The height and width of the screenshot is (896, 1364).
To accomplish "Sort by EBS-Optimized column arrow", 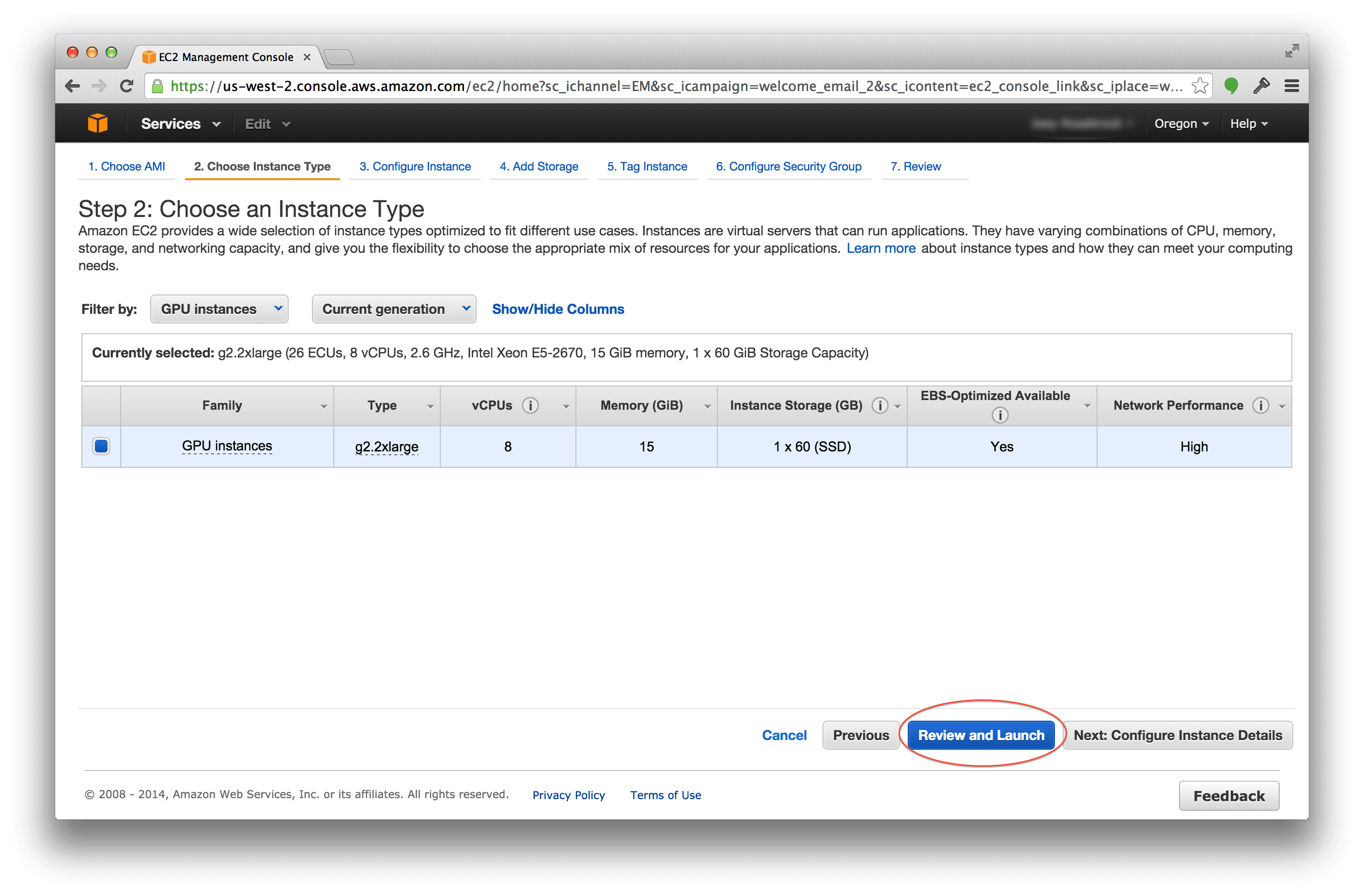I will pos(1087,406).
